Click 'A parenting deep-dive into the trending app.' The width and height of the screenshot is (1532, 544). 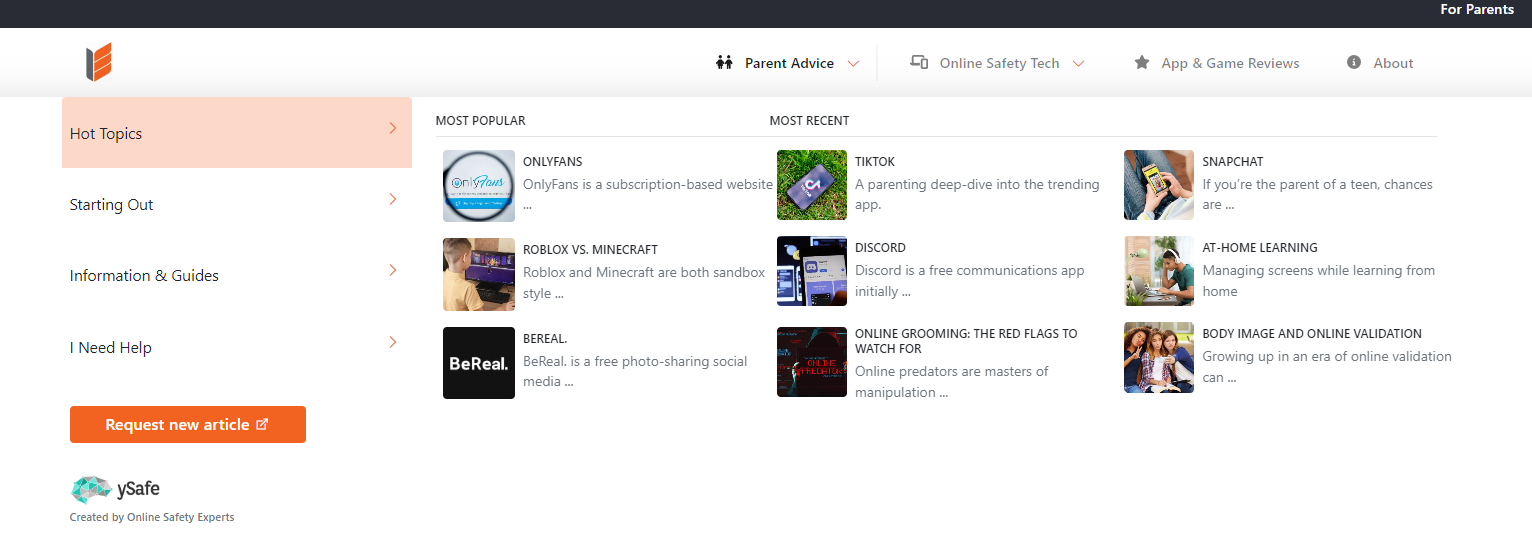(977, 194)
